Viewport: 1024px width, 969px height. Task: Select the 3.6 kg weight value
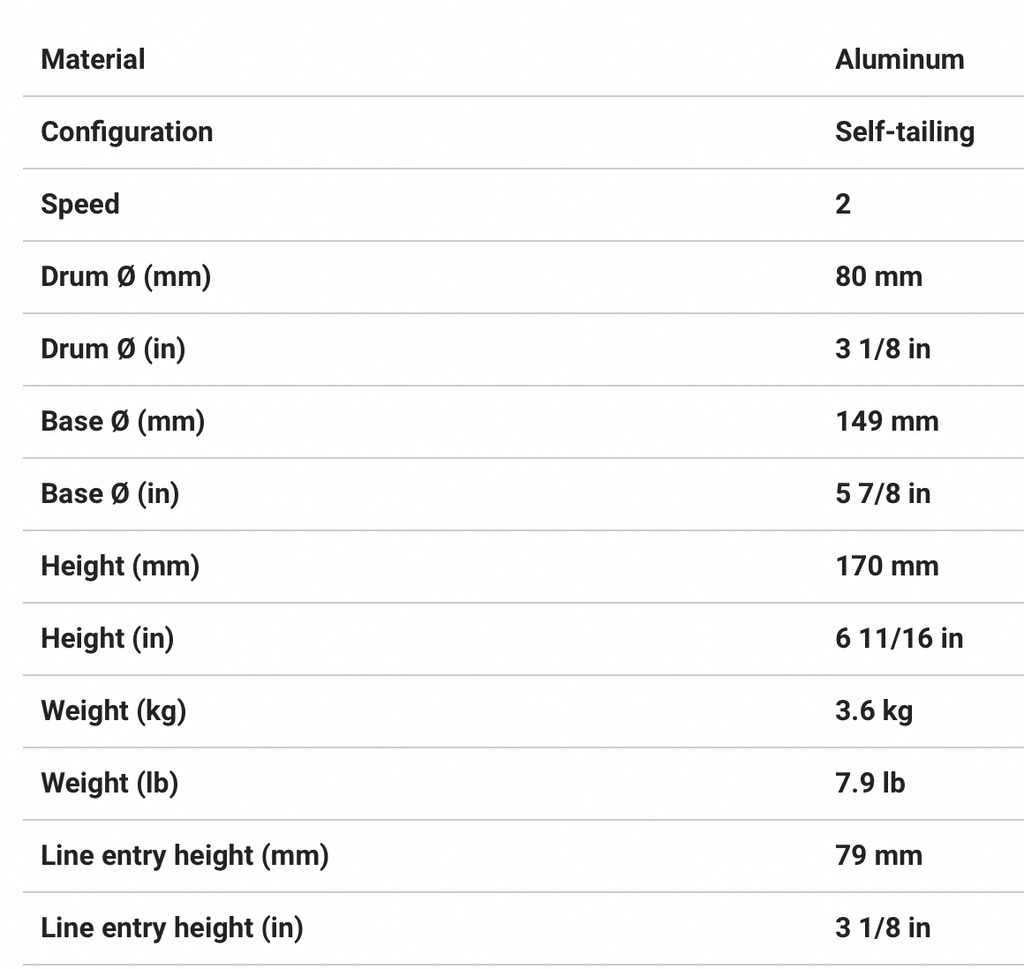click(x=874, y=711)
